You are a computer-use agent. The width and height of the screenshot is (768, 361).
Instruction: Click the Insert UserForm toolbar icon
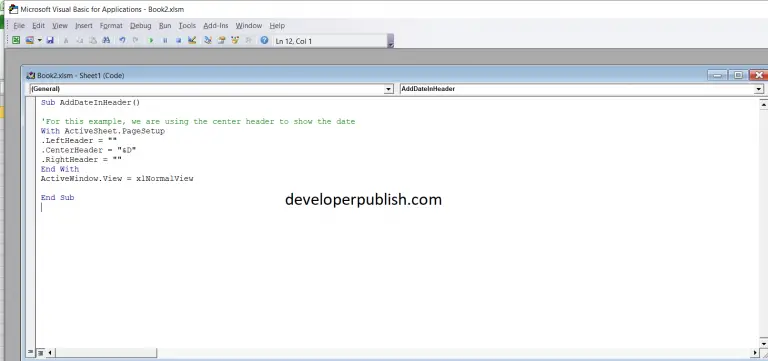30,41
